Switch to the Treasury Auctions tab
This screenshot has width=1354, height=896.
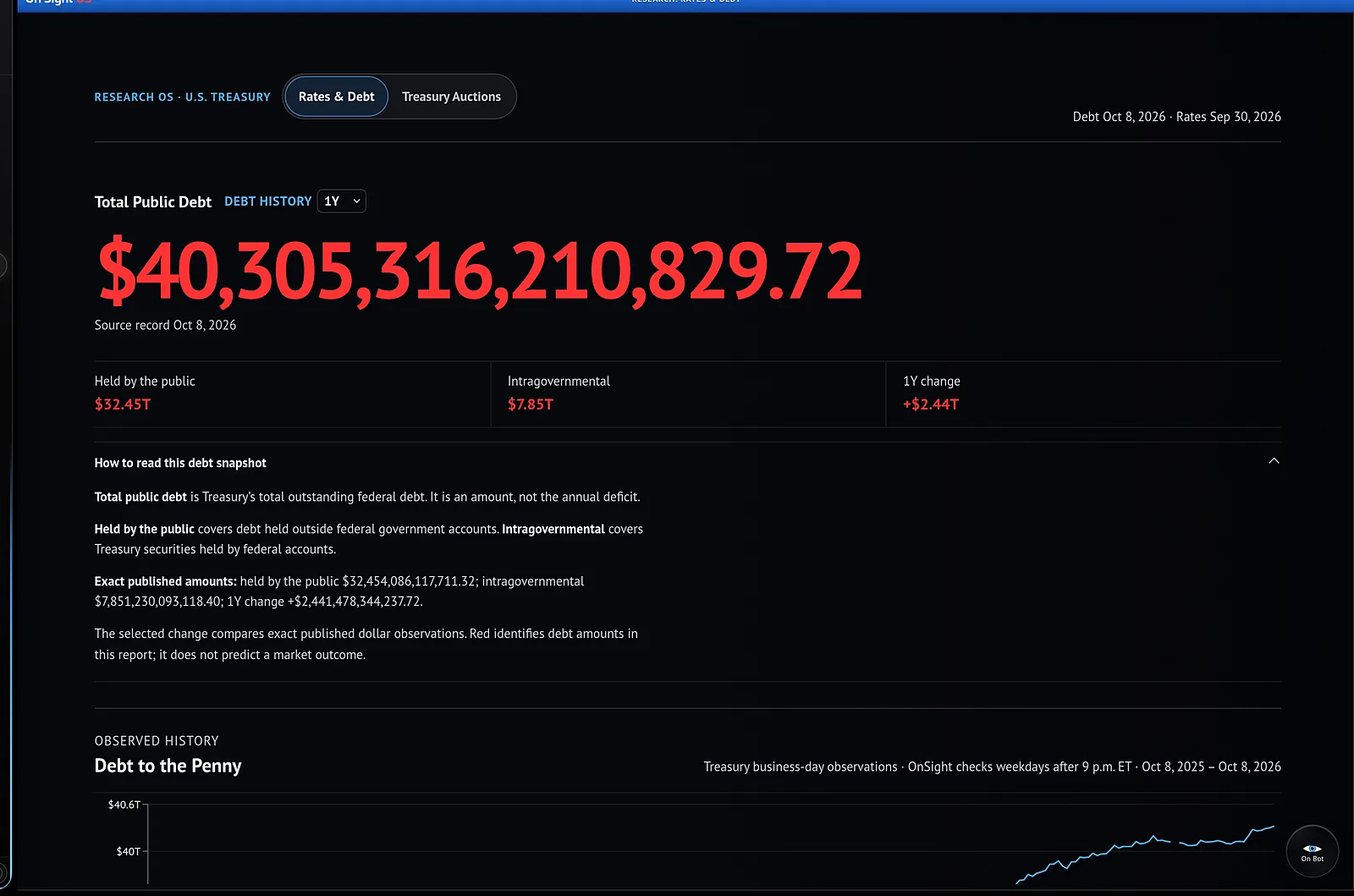point(451,96)
